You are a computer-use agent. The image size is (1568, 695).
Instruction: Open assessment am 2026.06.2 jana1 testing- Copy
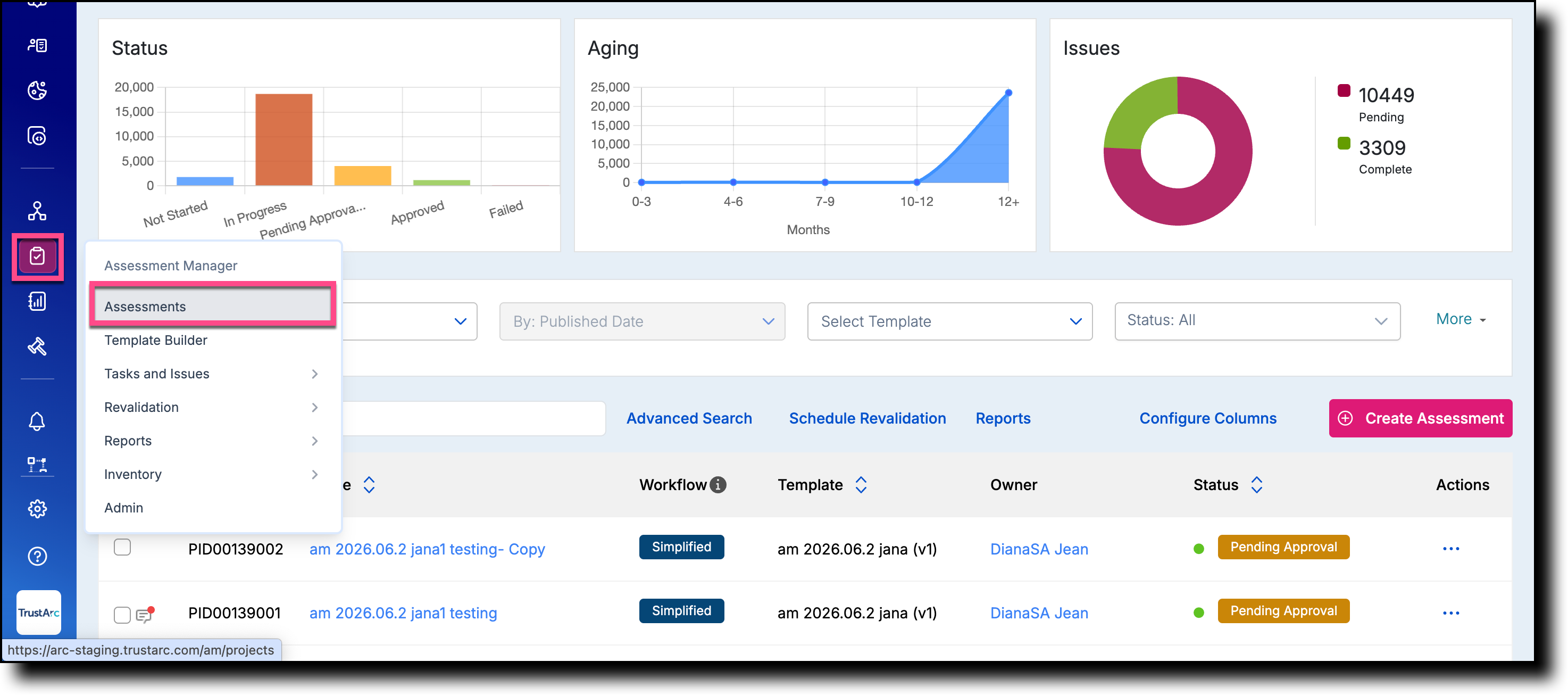(x=427, y=549)
